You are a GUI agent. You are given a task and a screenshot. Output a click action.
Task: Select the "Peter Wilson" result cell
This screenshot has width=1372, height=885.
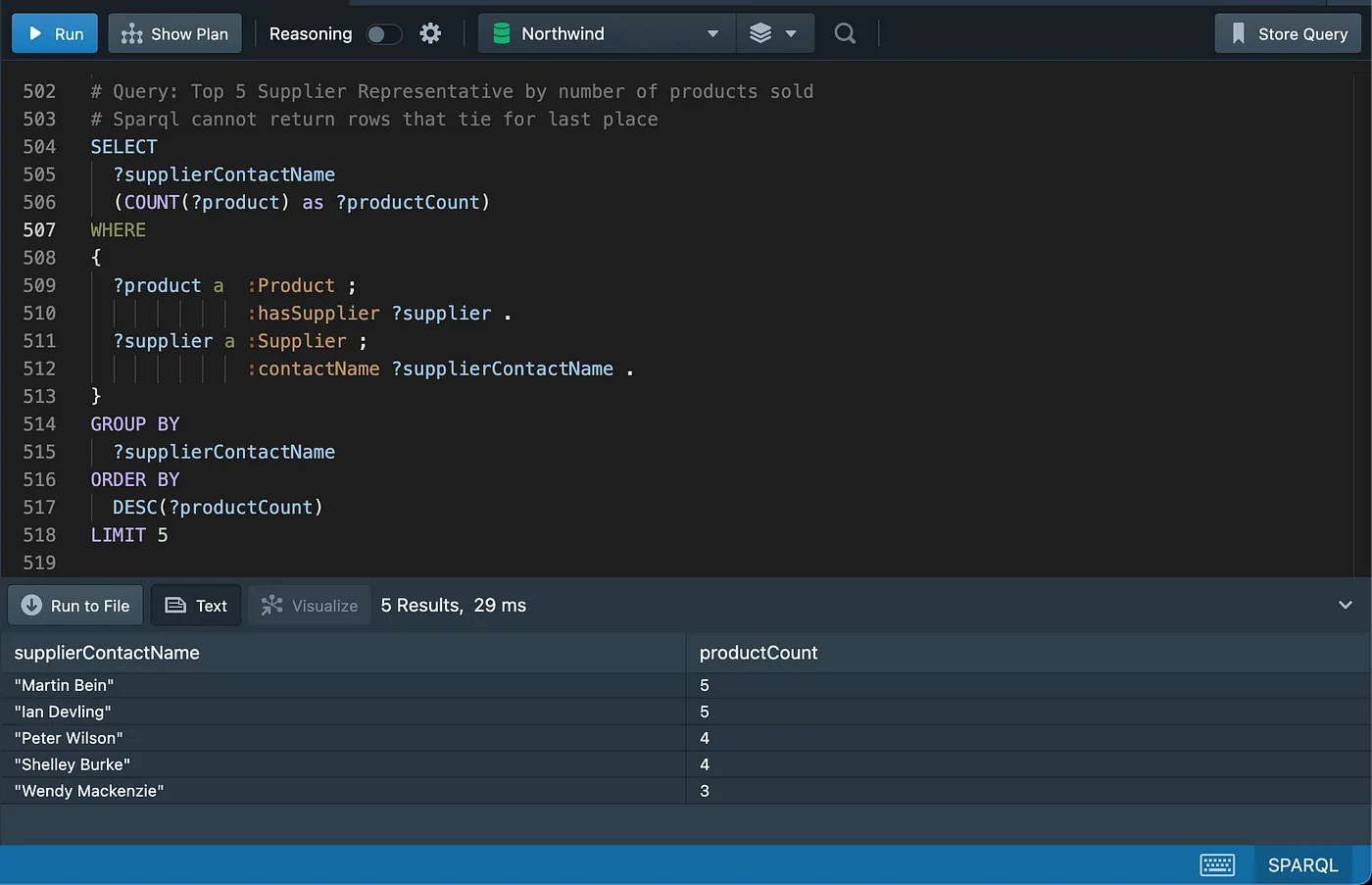point(343,738)
